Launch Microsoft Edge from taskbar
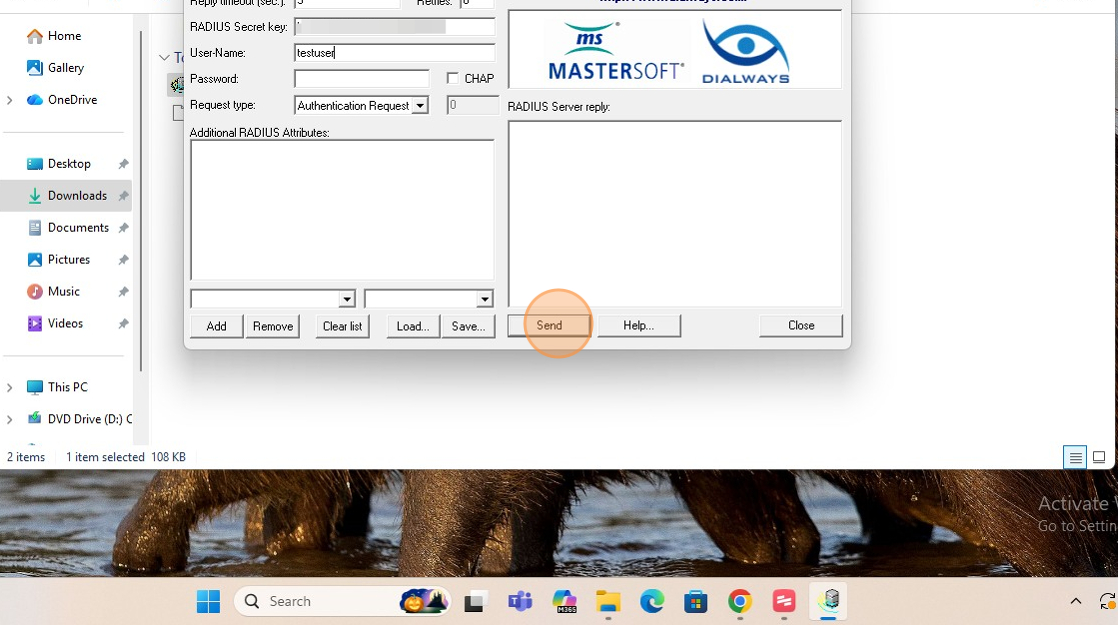 click(x=652, y=601)
